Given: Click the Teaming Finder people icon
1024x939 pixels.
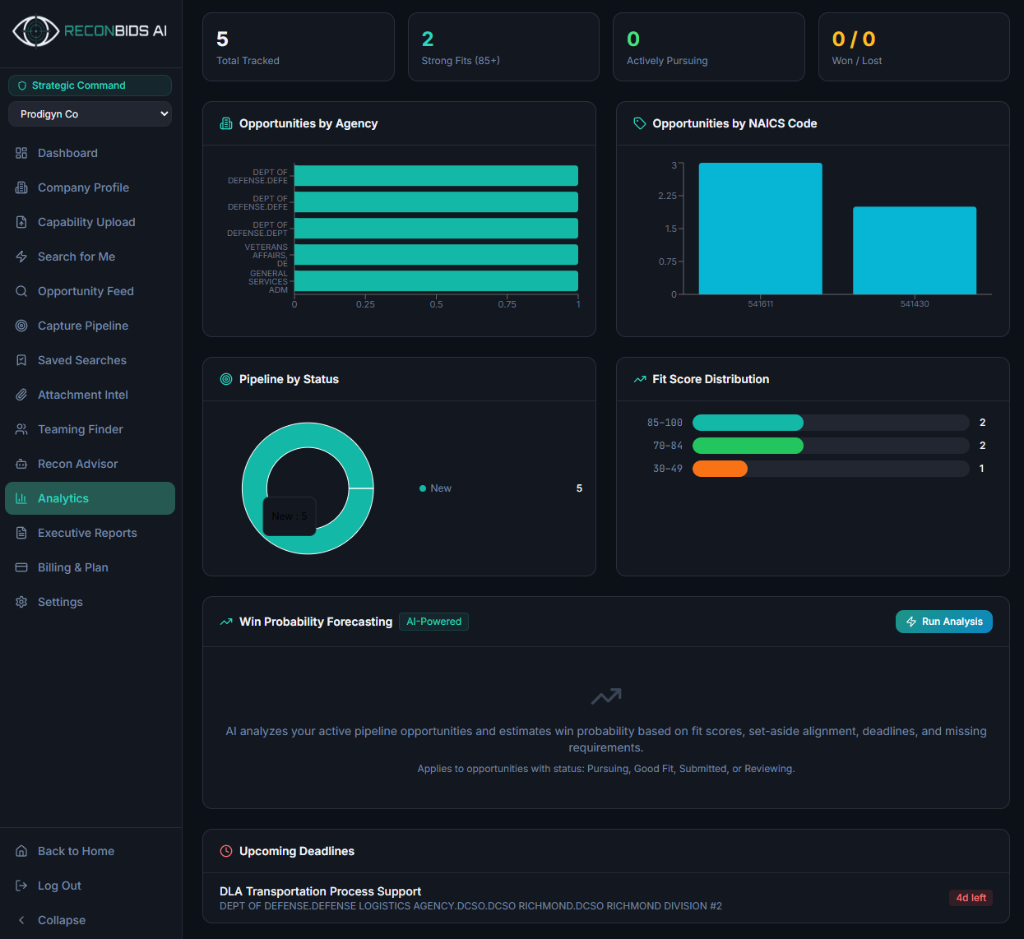Looking at the screenshot, I should [x=22, y=429].
